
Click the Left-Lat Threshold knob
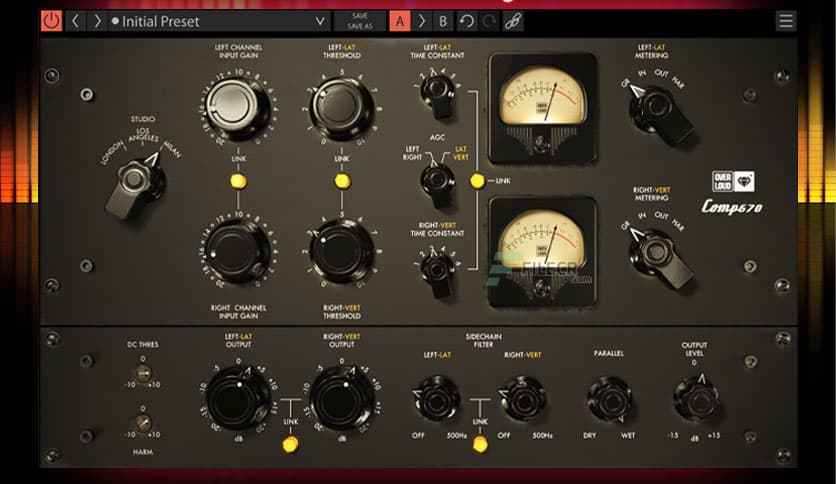click(x=341, y=107)
